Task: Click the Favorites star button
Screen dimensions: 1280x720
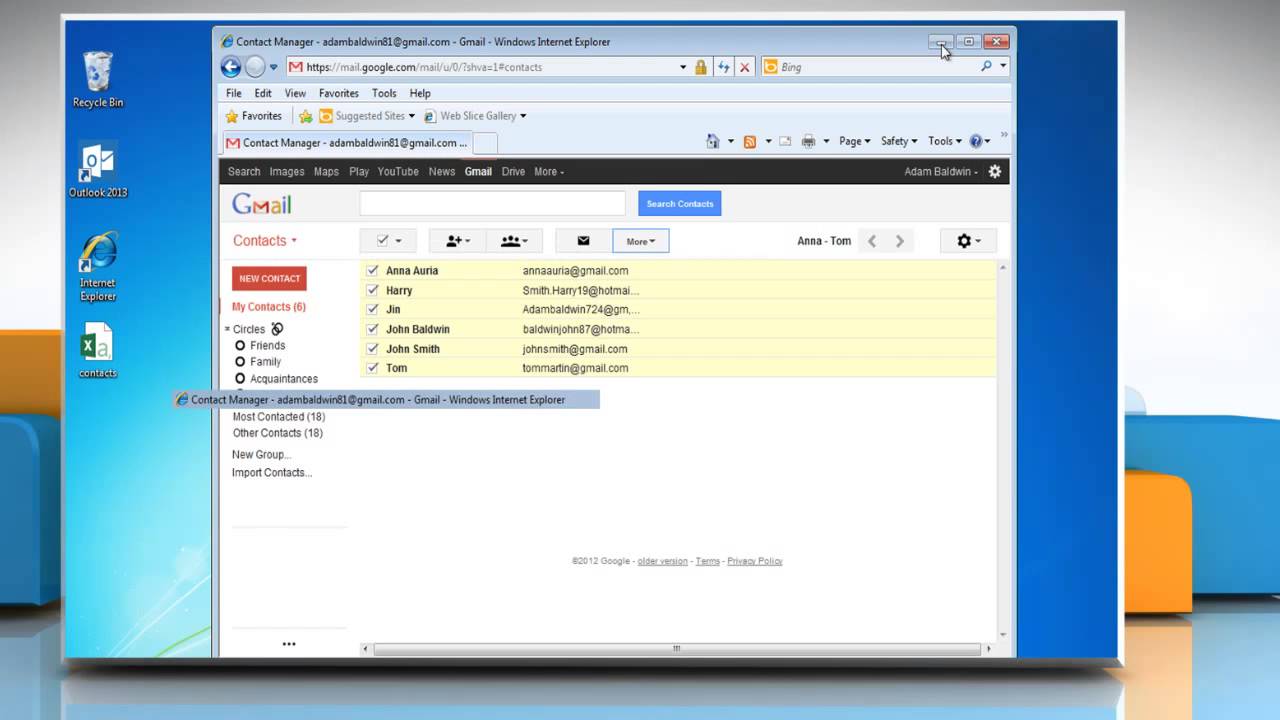Action: pos(253,116)
